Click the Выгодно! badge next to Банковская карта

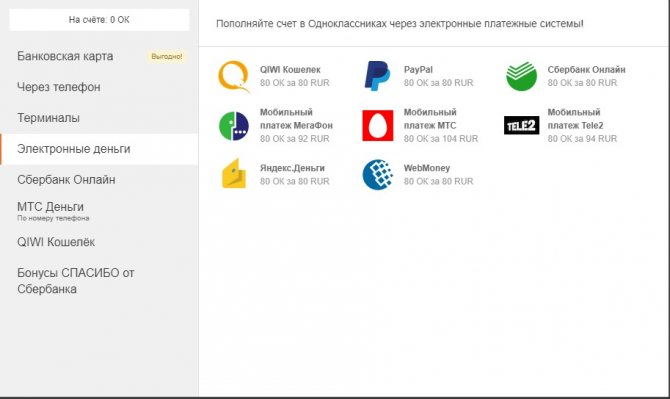click(167, 56)
